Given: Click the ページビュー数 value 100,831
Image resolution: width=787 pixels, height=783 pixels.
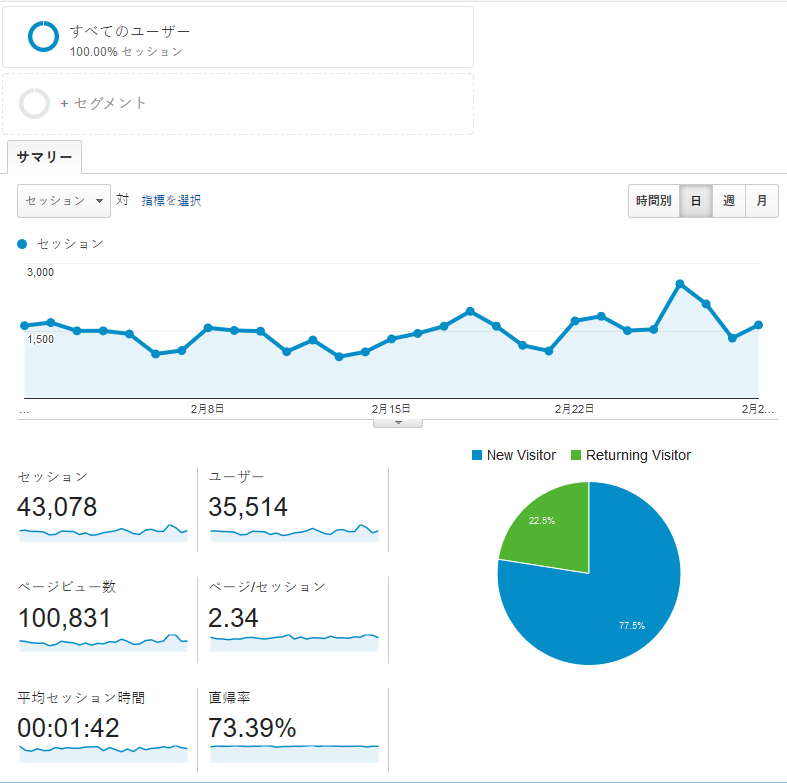Looking at the screenshot, I should pyautogui.click(x=64, y=618).
